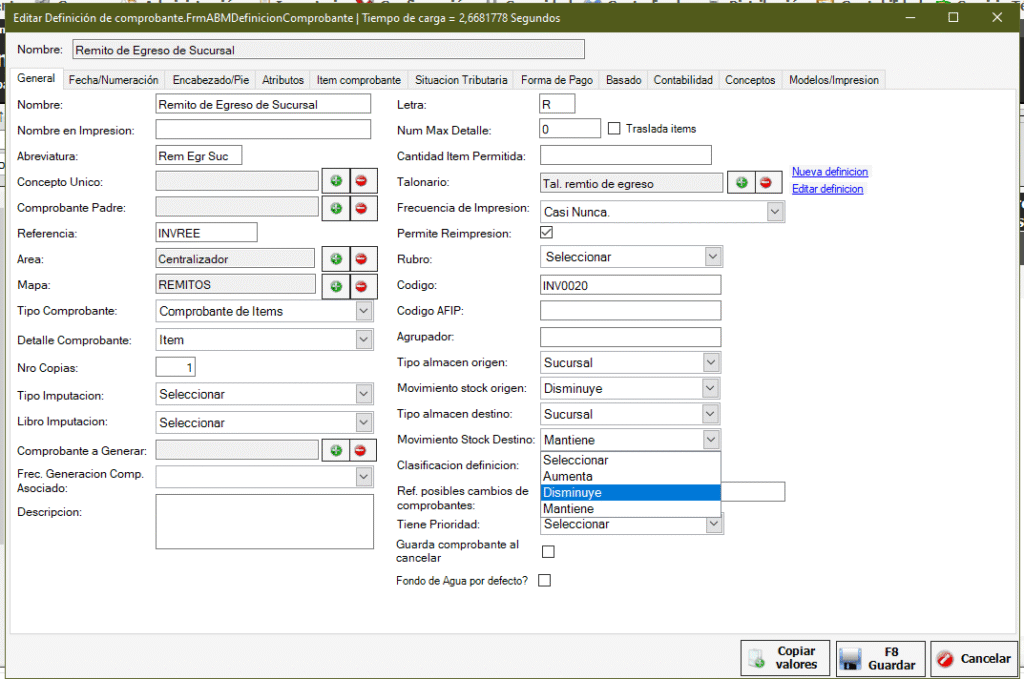Viewport: 1024px width, 679px height.
Task: Switch to the Situacion Tributaria tab
Action: [x=461, y=80]
